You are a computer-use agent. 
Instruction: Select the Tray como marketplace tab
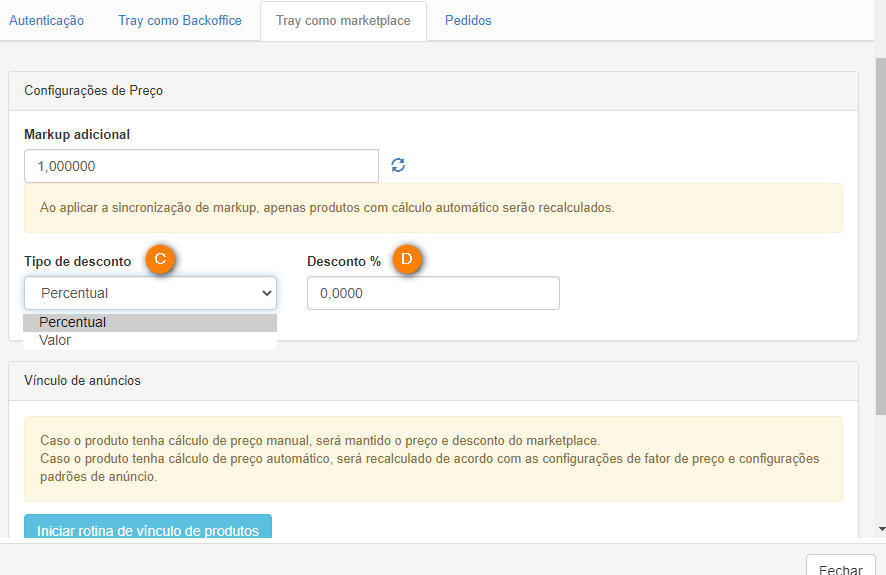343,21
